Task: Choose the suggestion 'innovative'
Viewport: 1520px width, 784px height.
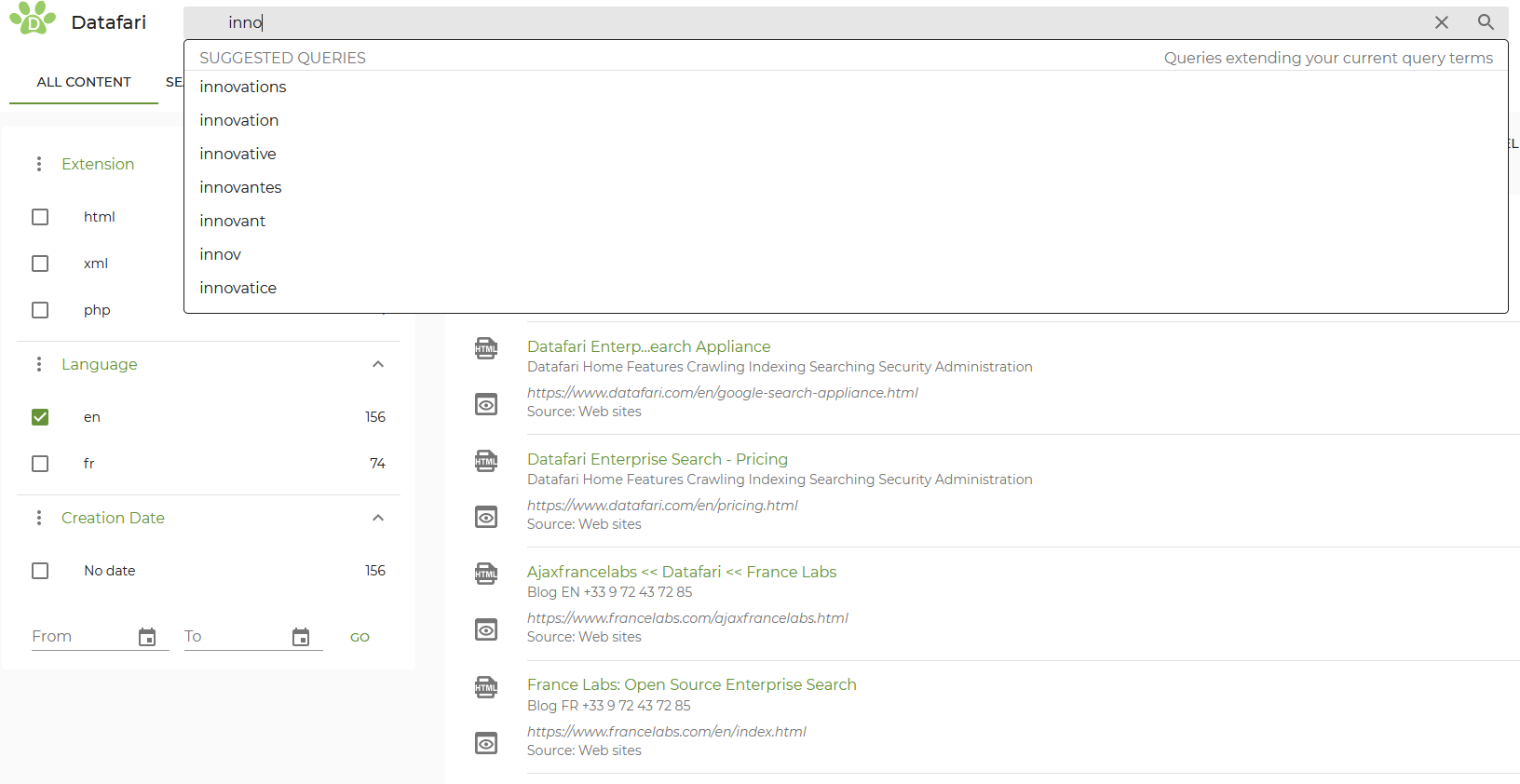Action: tap(846, 154)
